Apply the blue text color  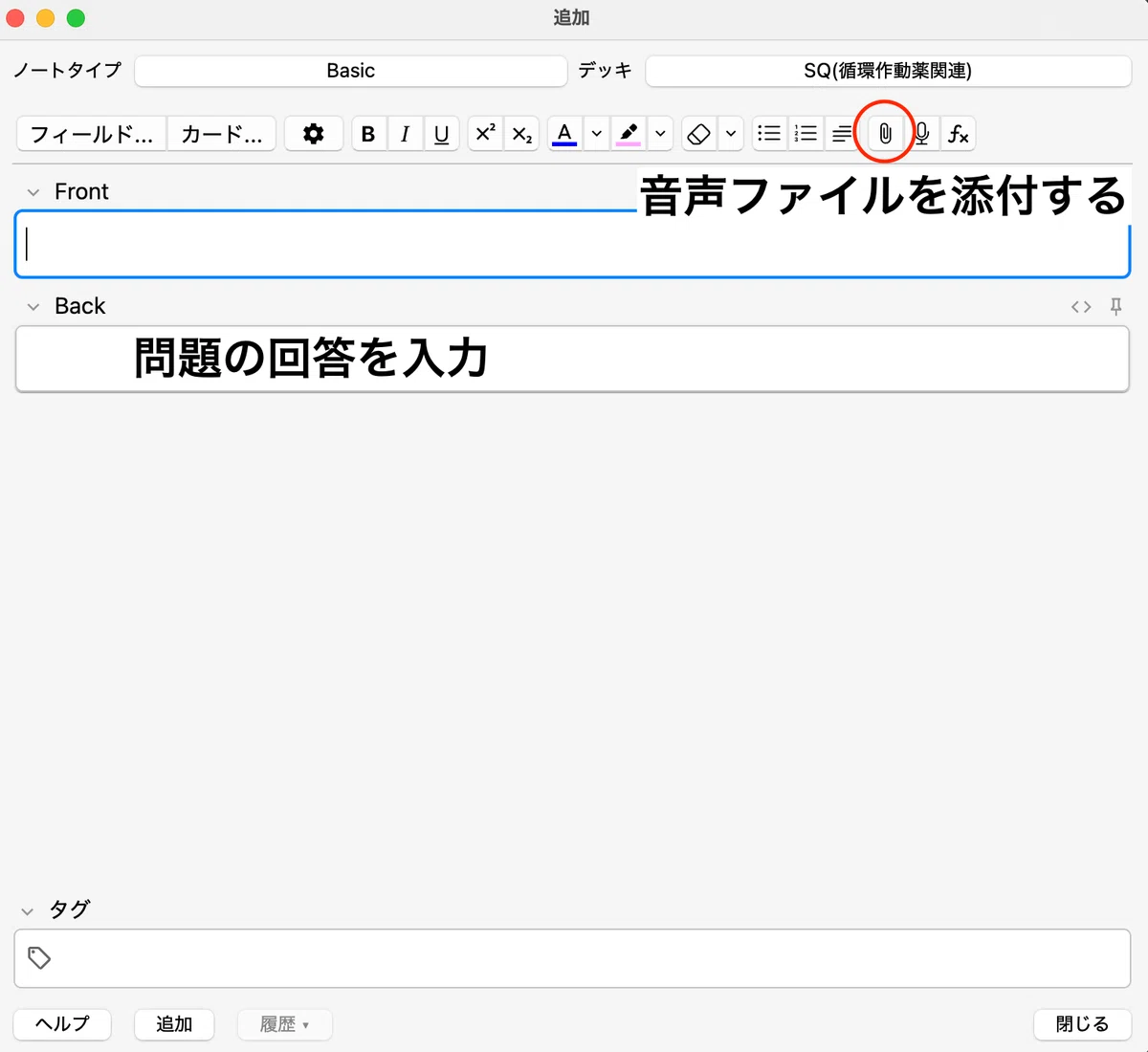click(x=564, y=134)
